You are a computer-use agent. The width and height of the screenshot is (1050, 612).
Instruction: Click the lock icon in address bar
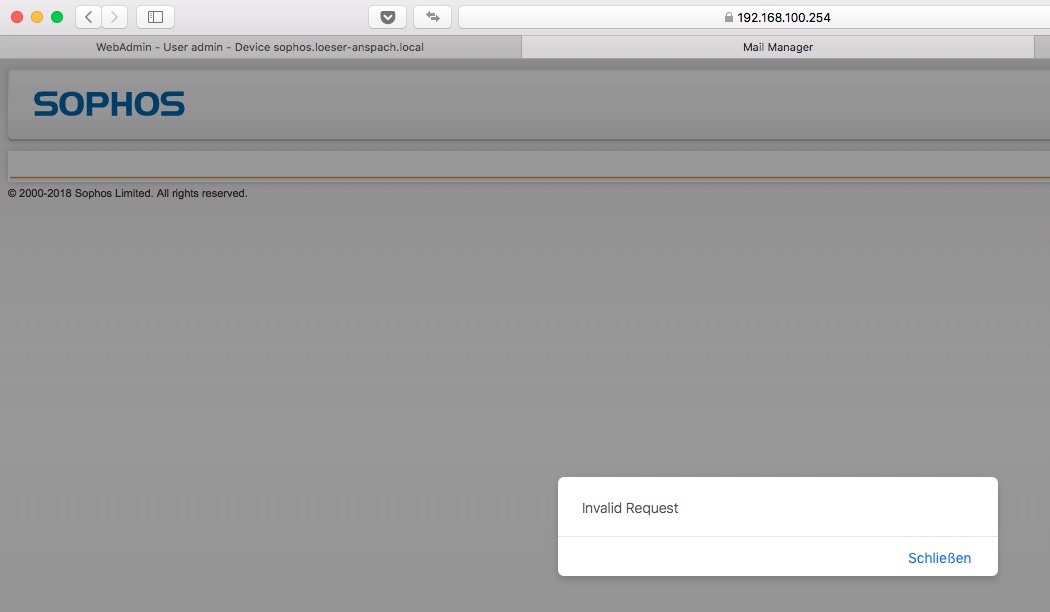pos(729,17)
